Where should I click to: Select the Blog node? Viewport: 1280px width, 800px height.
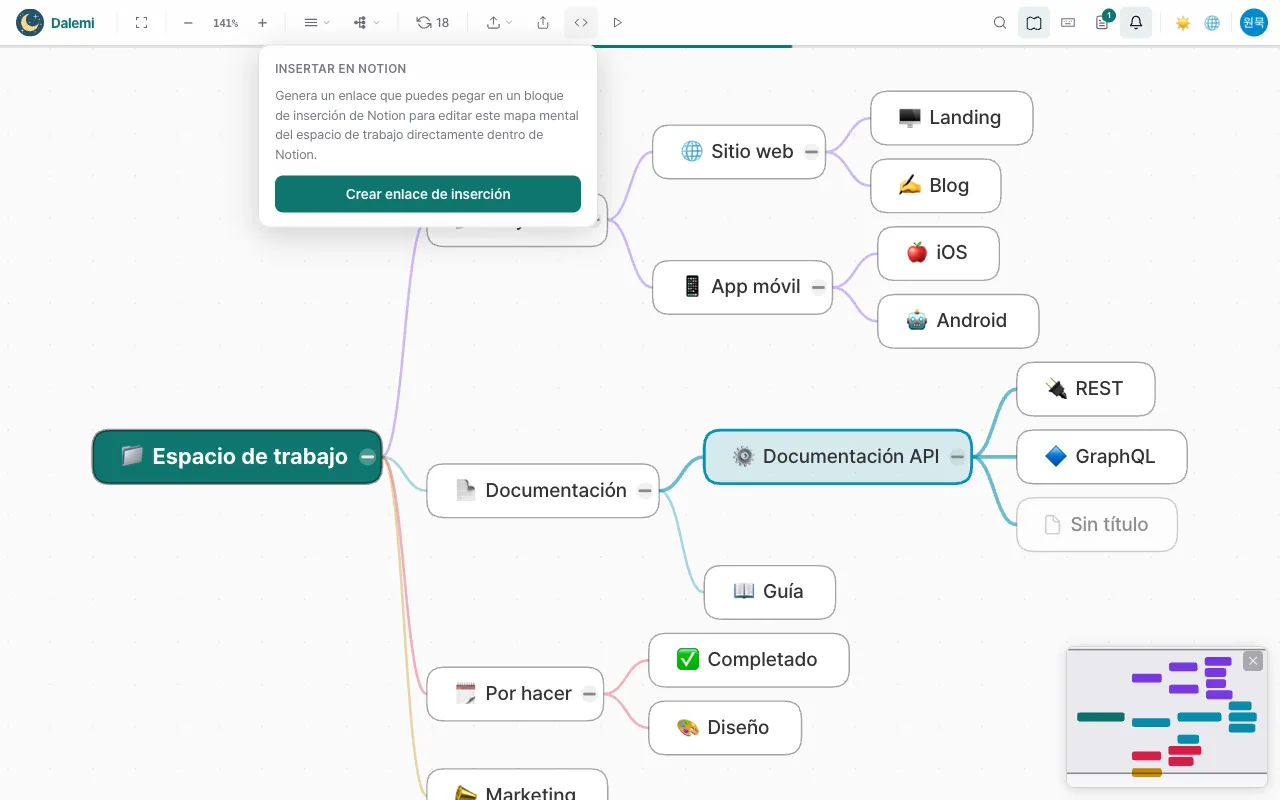935,186
